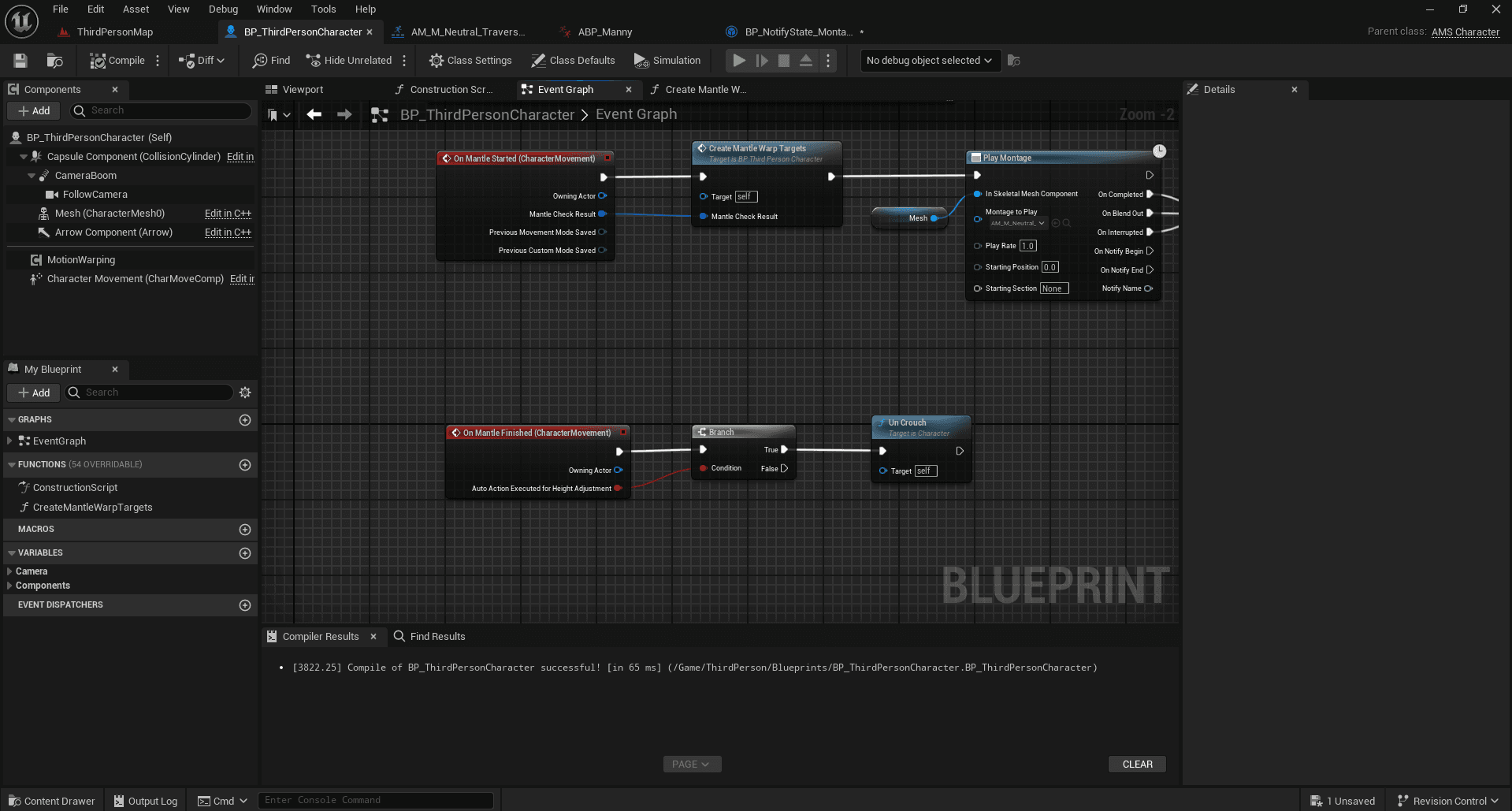Click Components search field
Screen dimensions: 1512x811
[161, 111]
